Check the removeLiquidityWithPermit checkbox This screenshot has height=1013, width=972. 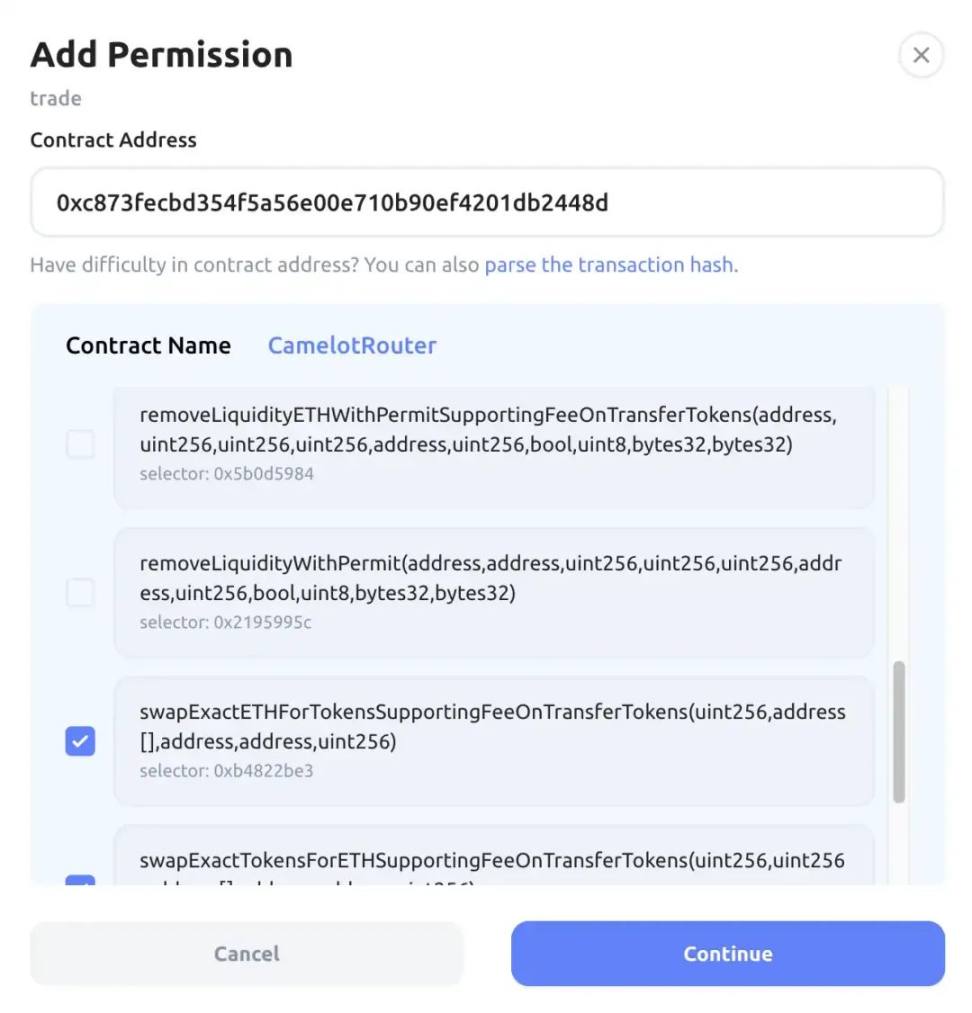[x=80, y=593]
